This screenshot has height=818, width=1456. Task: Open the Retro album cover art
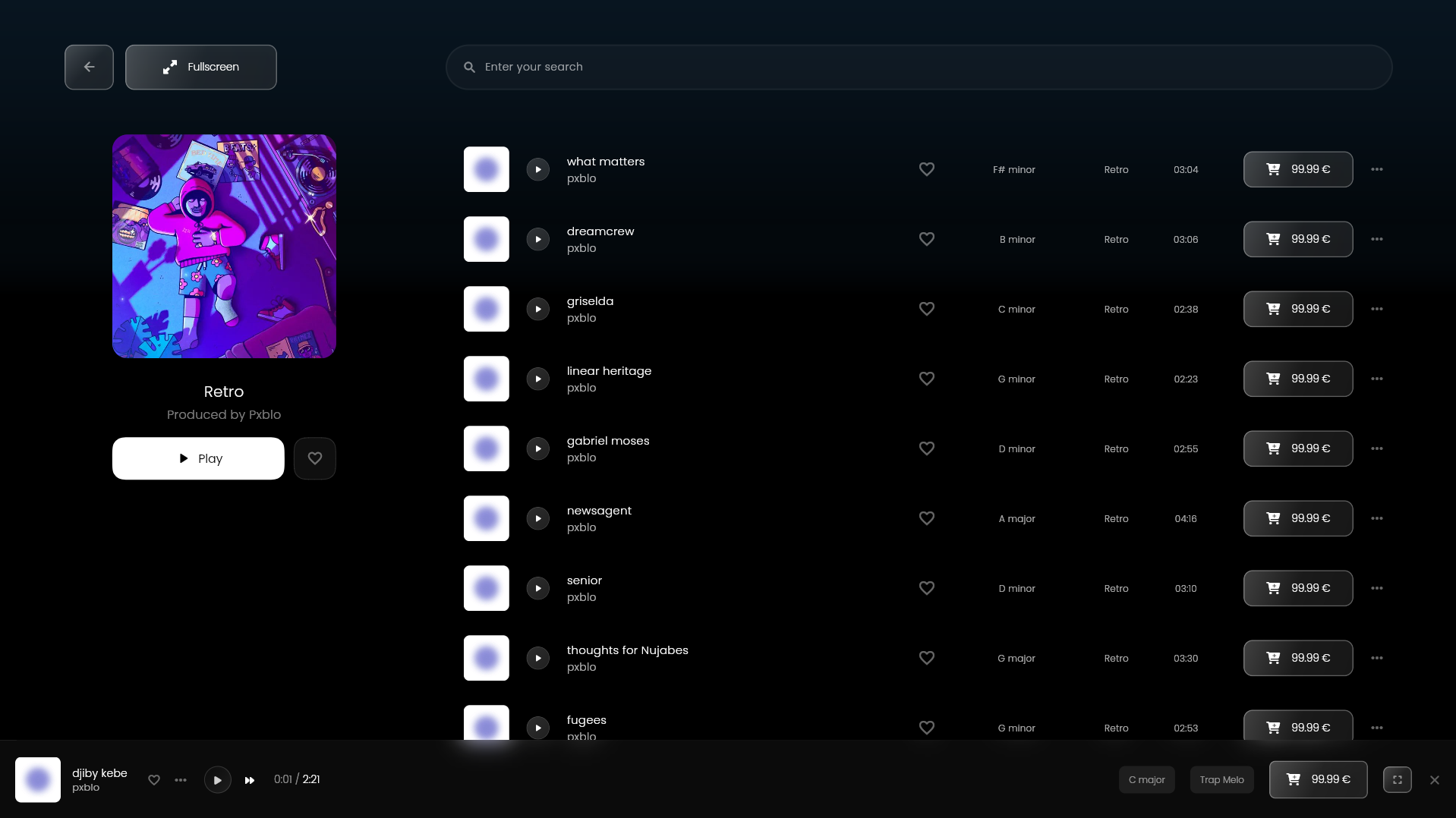click(x=224, y=246)
